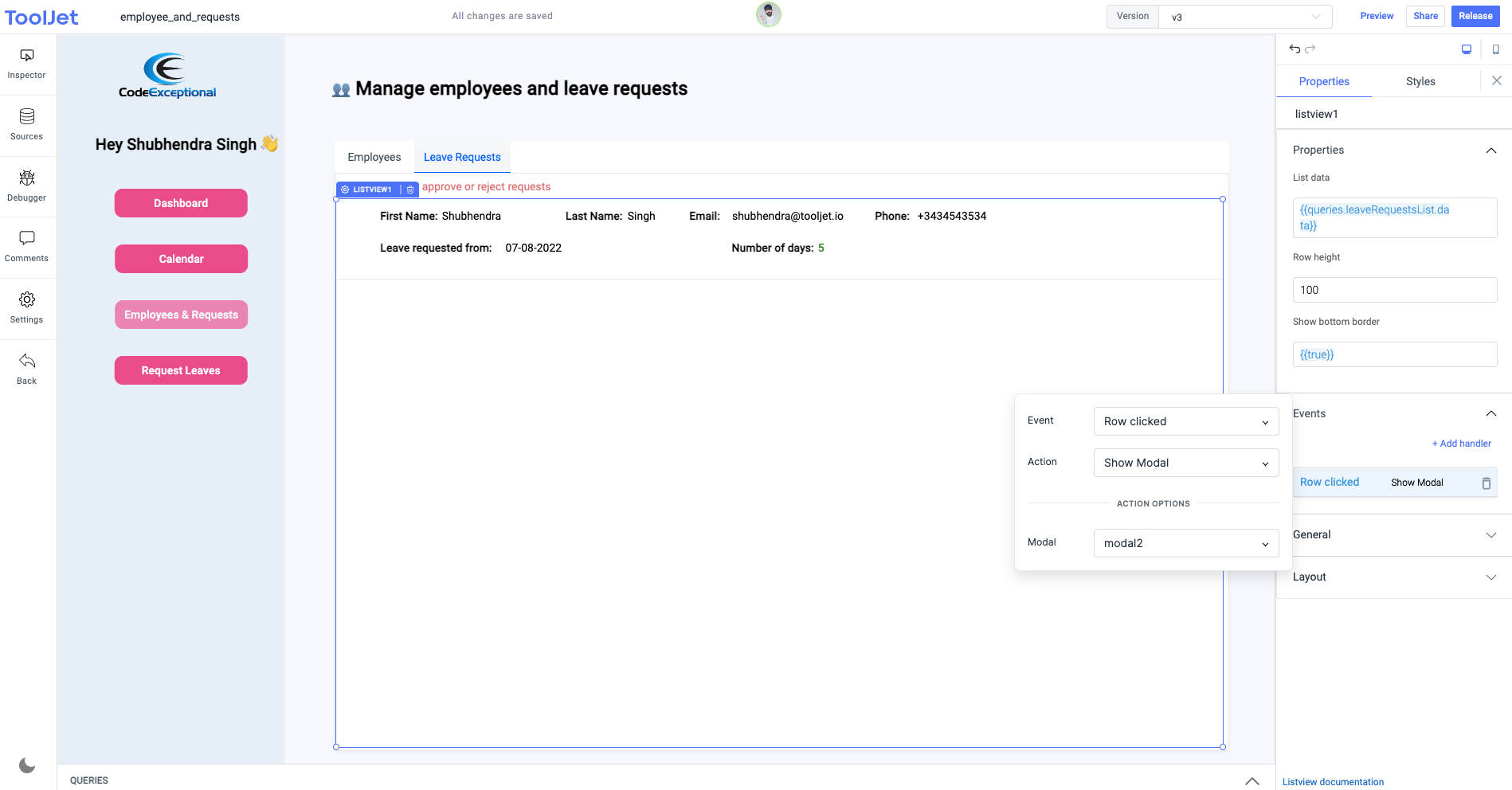1512x790 pixels.
Task: Click the undo arrow above Properties
Action: pyautogui.click(x=1293, y=49)
